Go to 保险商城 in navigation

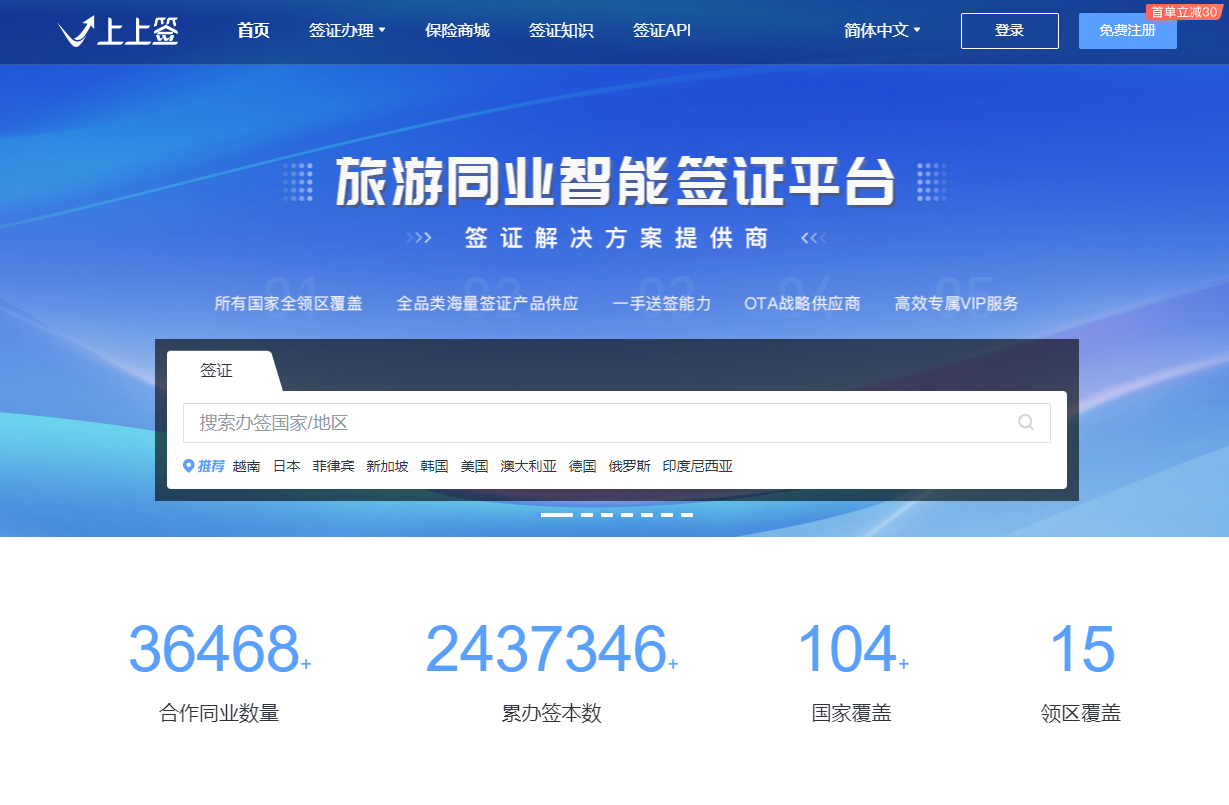click(x=457, y=30)
